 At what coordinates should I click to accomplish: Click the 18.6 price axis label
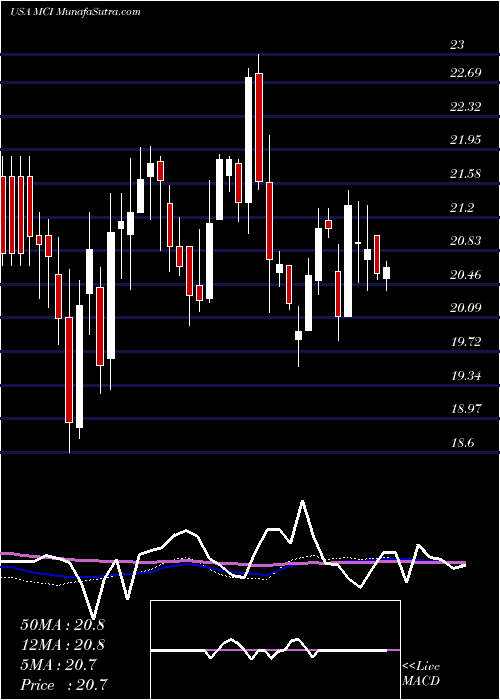tap(462, 443)
